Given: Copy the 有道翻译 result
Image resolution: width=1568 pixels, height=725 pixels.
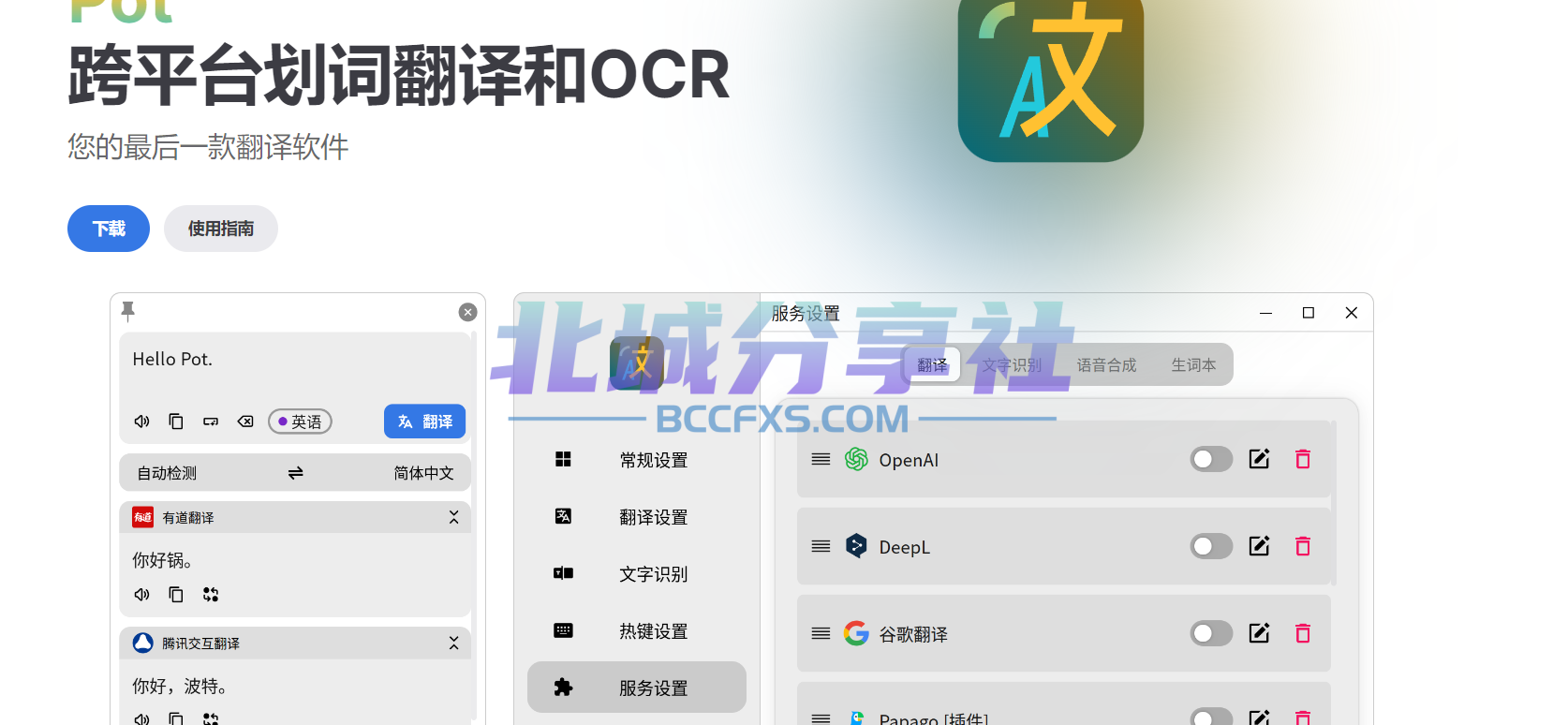Looking at the screenshot, I should [x=176, y=595].
